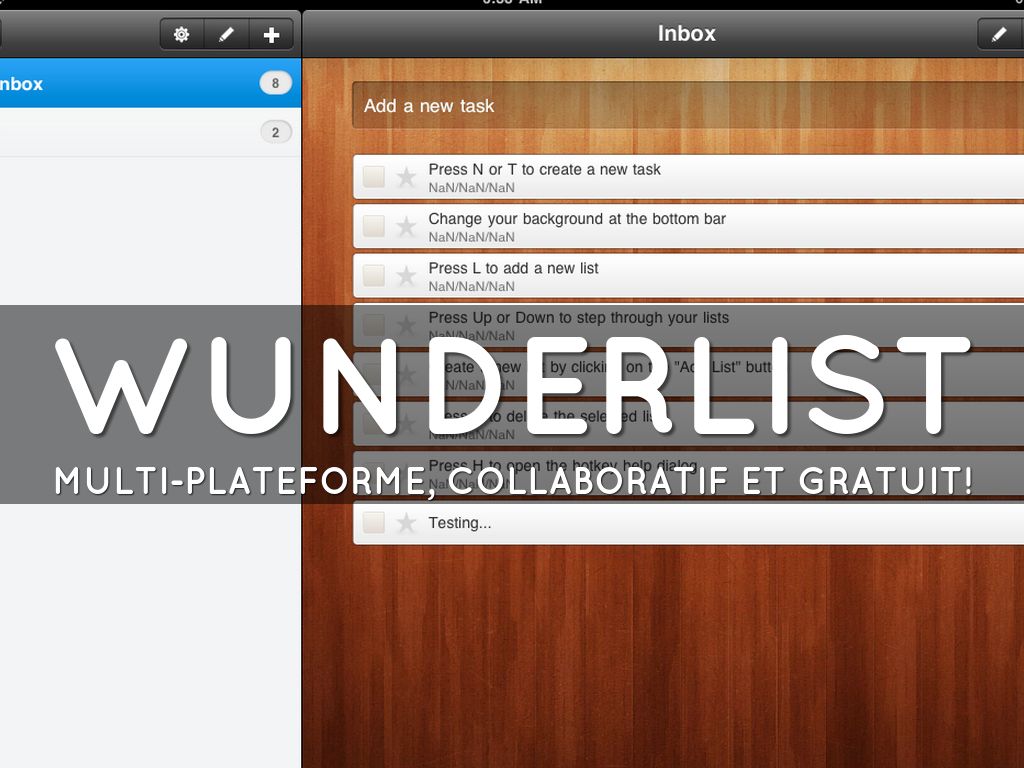
Task: Open the 'Press N or T to create a new task' text
Action: click(545, 170)
